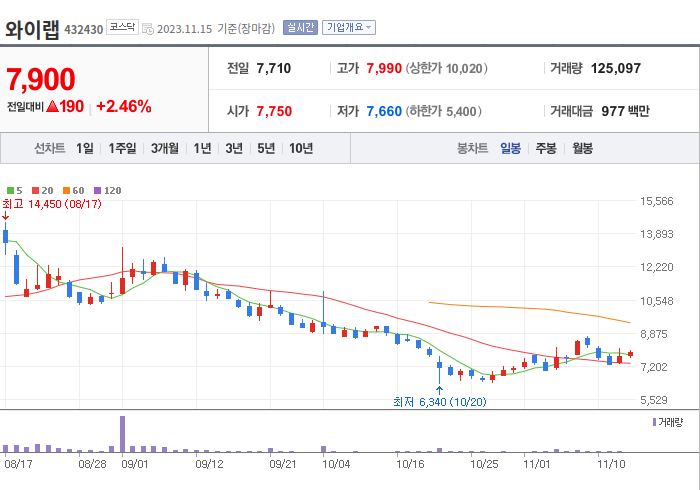Select the 1주일 line chart tab

(x=122, y=148)
